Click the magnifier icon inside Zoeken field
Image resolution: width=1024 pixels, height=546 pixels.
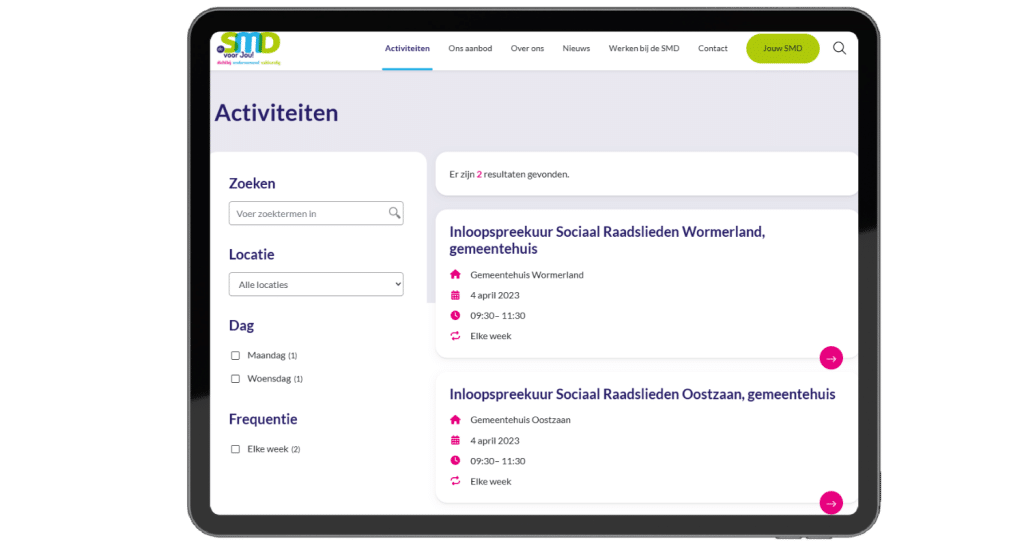[394, 213]
